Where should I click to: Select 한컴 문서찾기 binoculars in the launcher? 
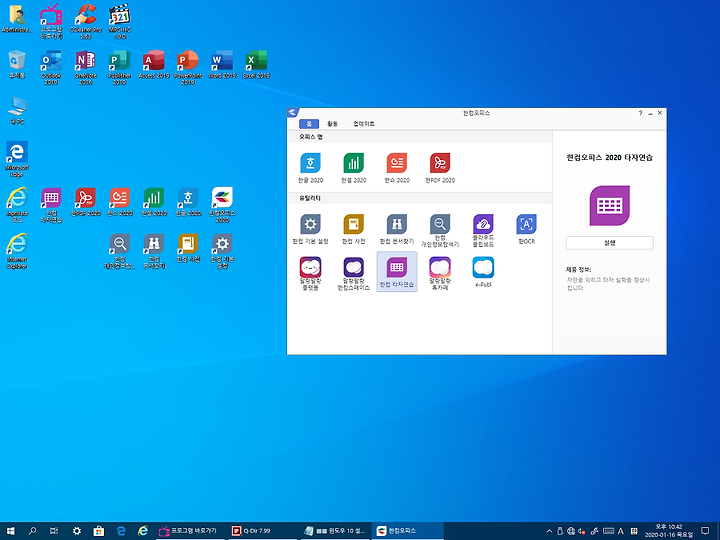tap(397, 229)
